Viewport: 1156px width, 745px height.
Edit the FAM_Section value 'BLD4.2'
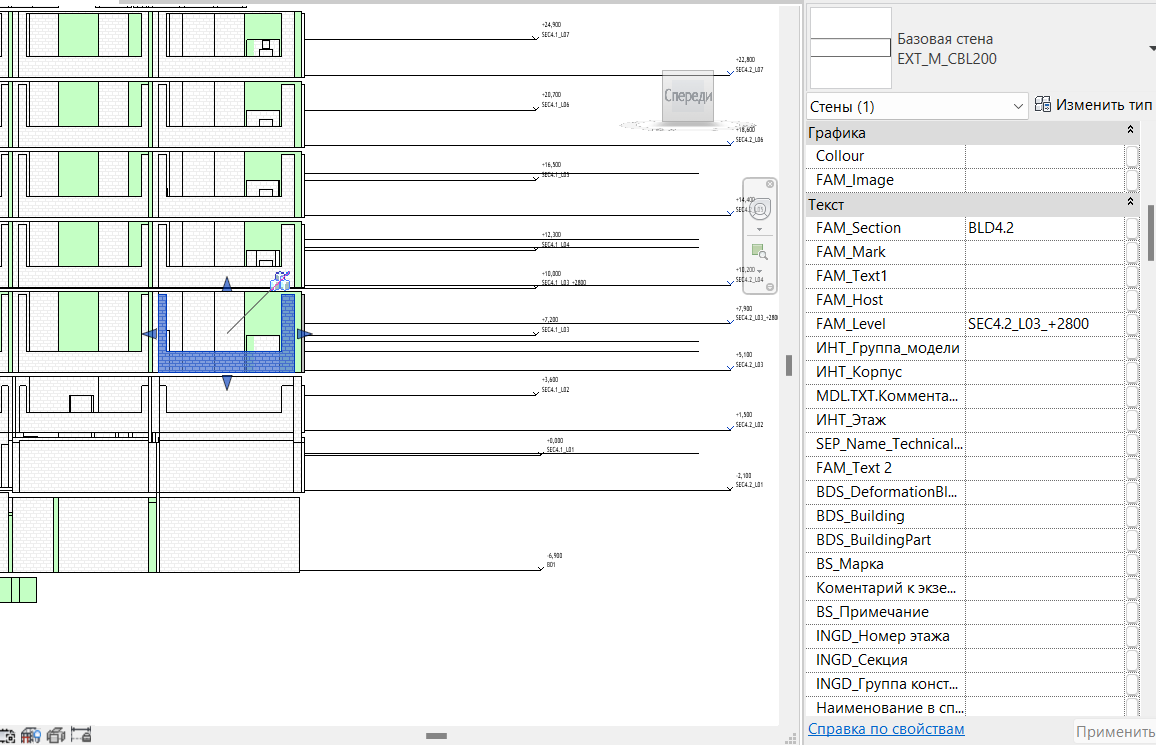point(1045,228)
